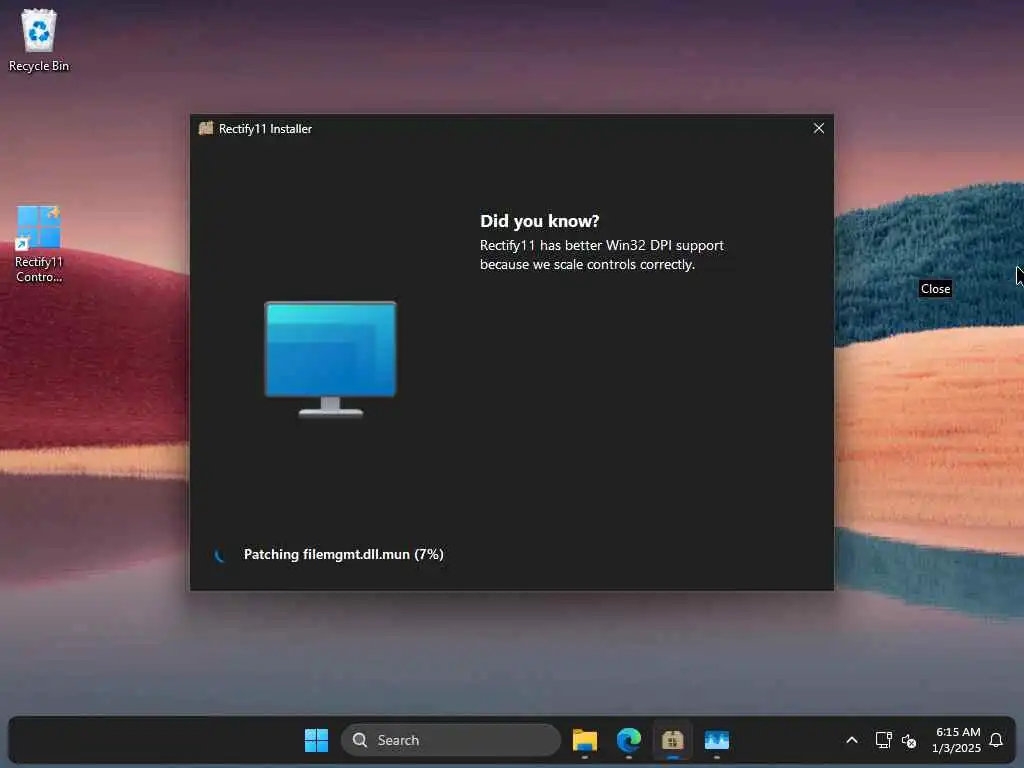Open the network status tray icon
The height and width of the screenshot is (768, 1024).
[883, 740]
